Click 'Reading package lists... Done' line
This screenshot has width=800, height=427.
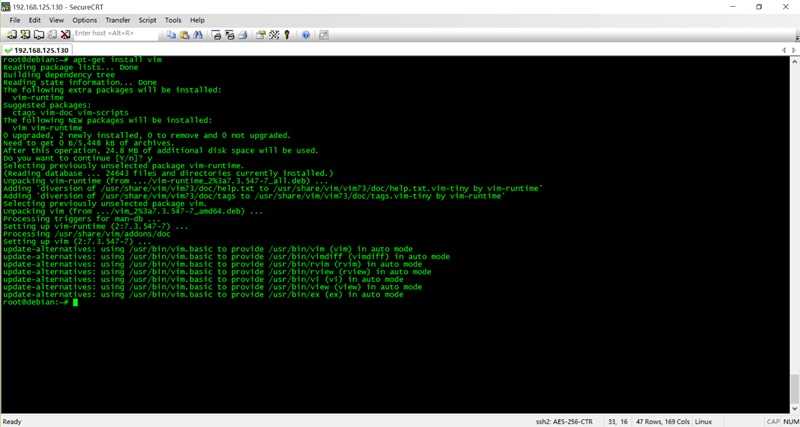pyautogui.click(x=70, y=67)
